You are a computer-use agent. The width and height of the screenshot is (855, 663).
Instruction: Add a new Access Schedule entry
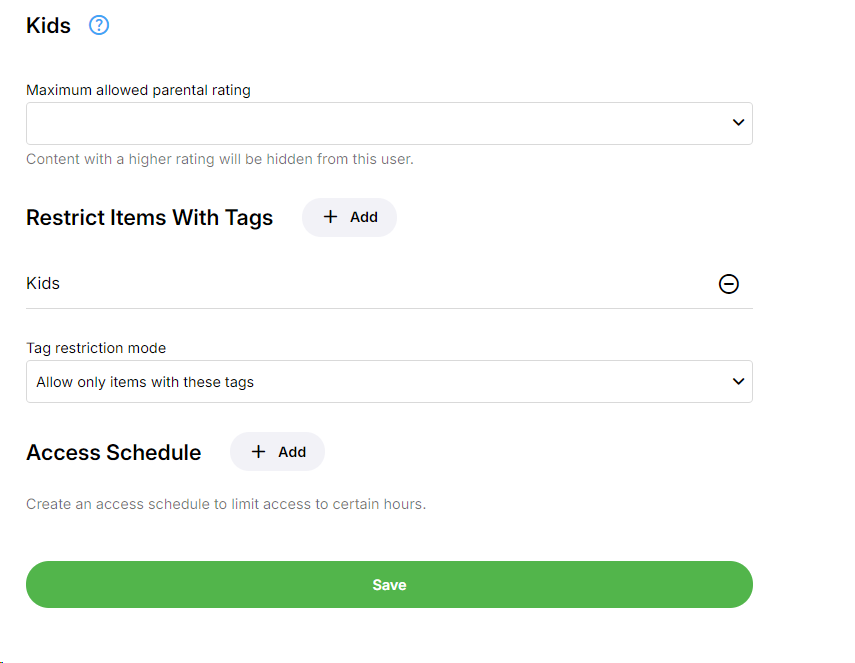coord(277,452)
